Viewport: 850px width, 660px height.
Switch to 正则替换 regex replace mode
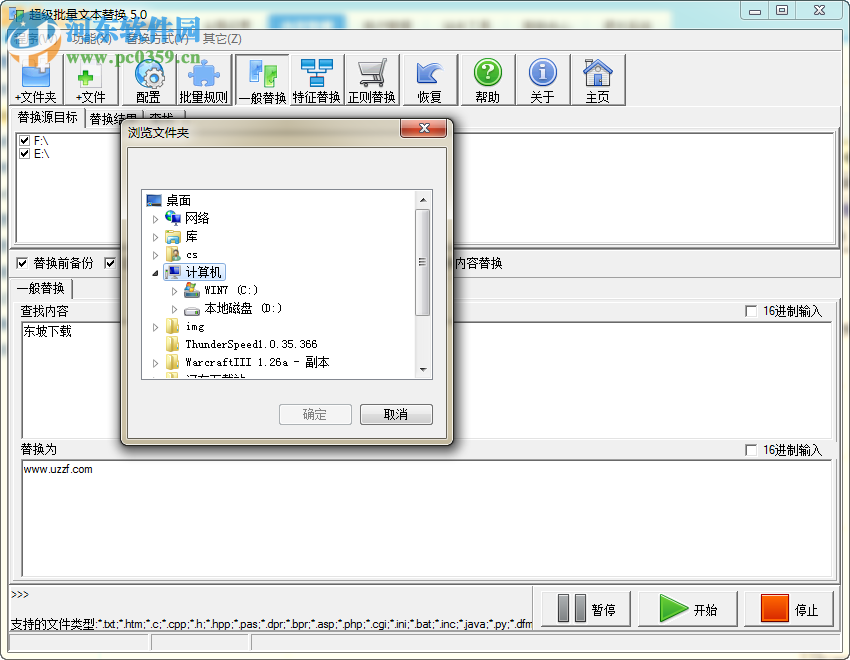pos(372,80)
